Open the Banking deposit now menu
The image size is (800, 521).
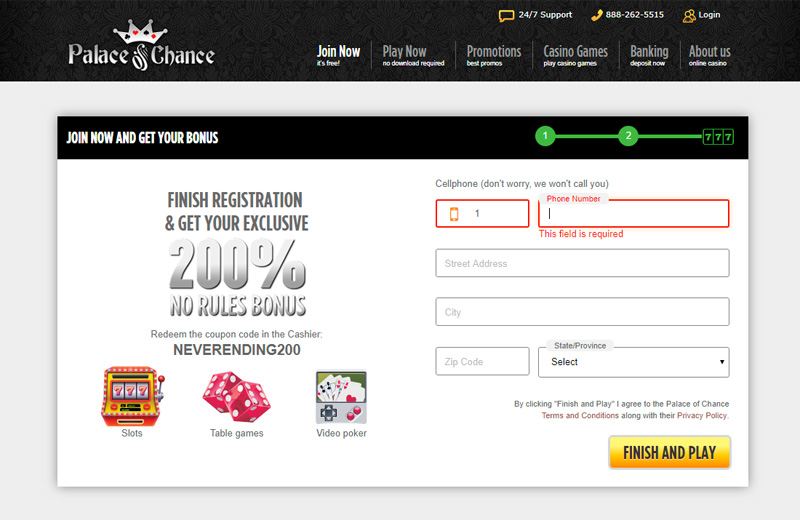pos(649,55)
